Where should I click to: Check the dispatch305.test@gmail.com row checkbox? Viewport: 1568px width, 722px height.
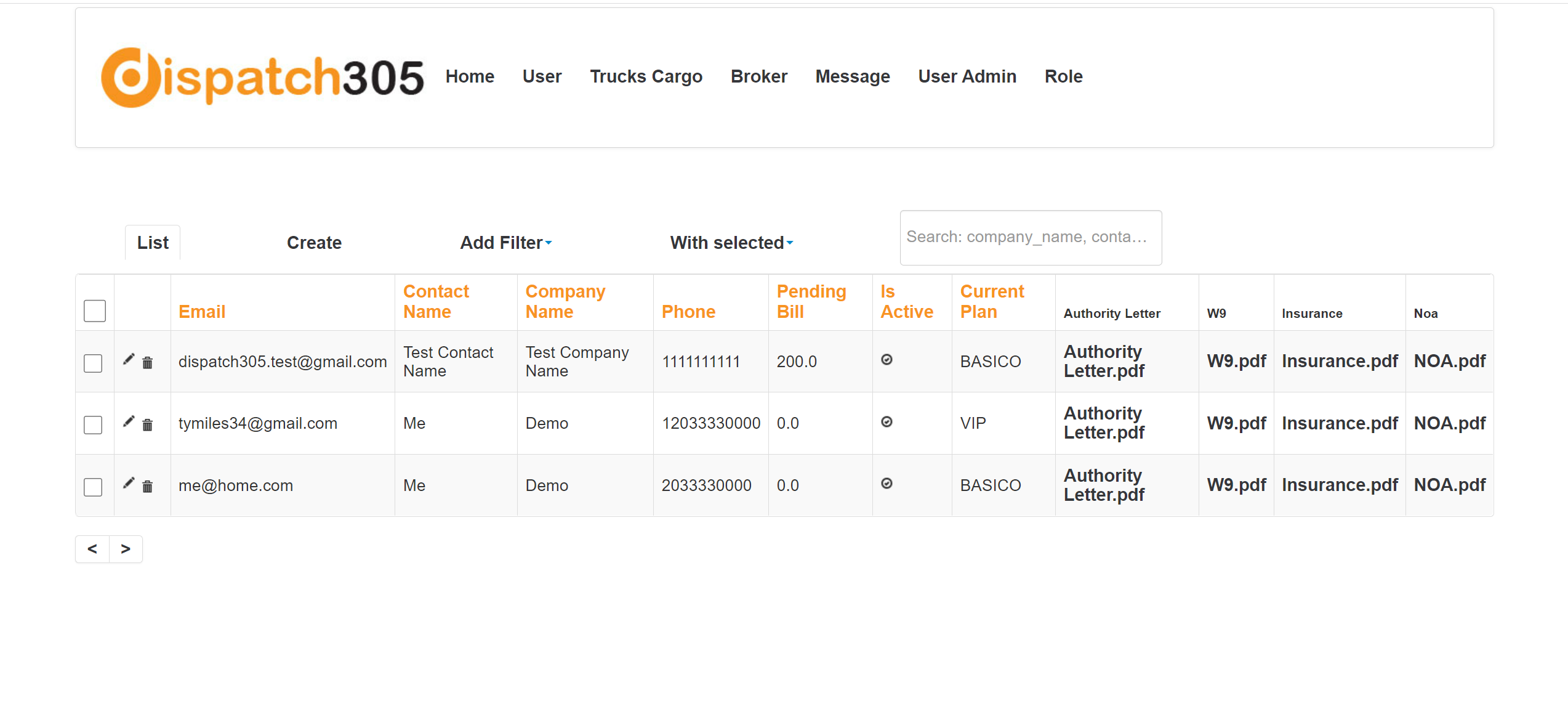[x=93, y=363]
